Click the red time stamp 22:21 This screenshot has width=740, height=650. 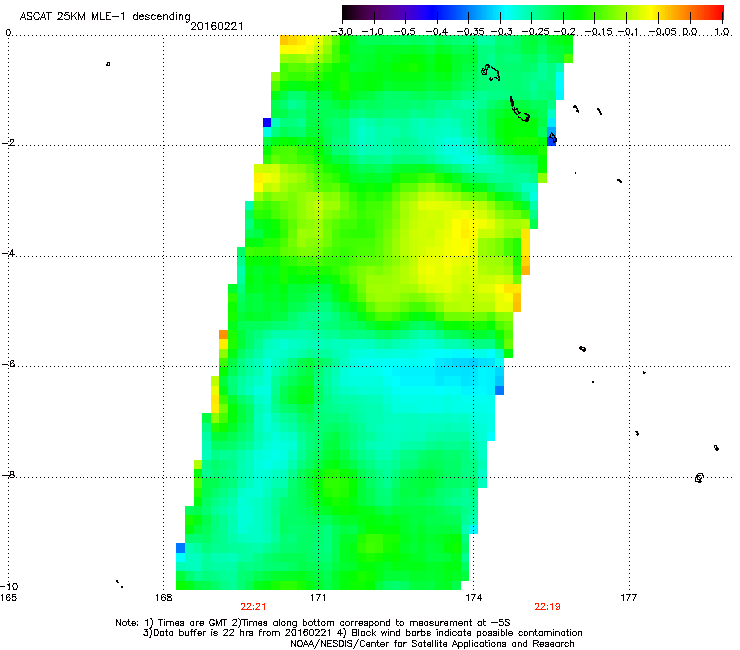[253, 607]
